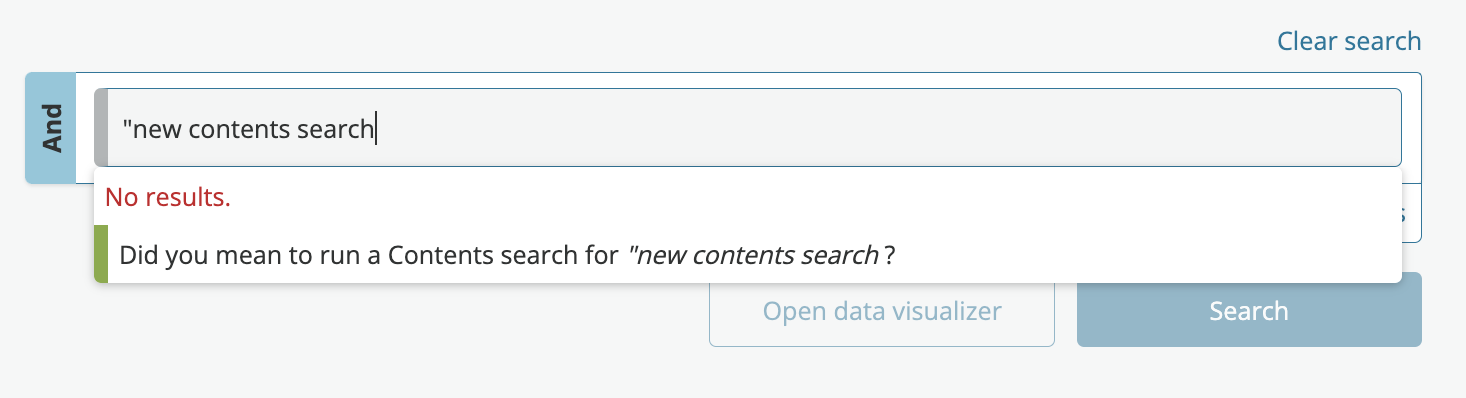Place cursor in typed text "new contents search
Screen dimensions: 1466x398
pyautogui.click(x=248, y=128)
